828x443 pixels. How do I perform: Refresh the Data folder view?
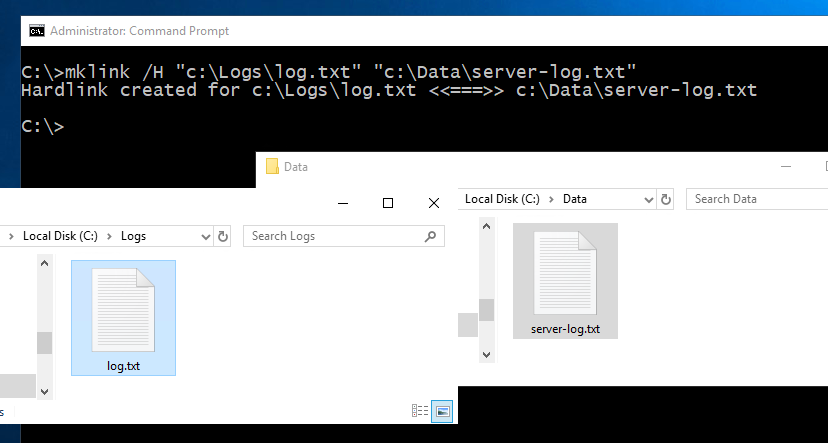click(x=666, y=199)
